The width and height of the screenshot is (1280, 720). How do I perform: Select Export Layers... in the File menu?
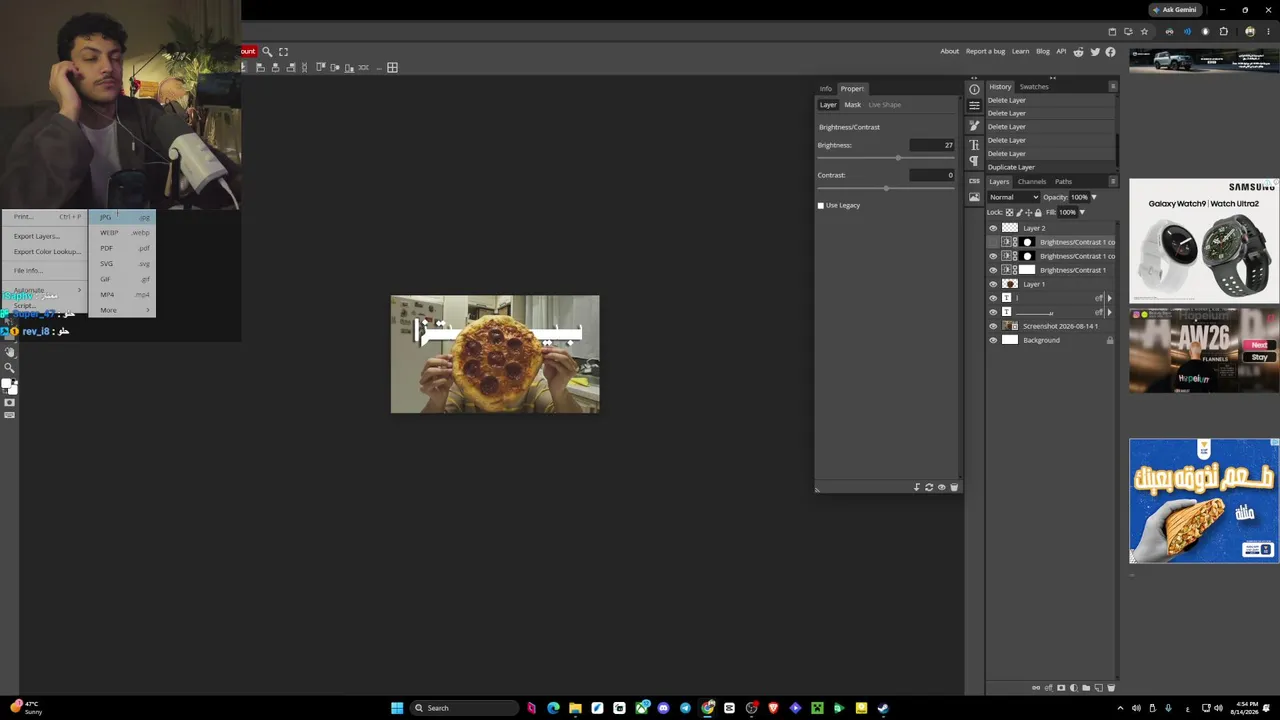point(45,236)
